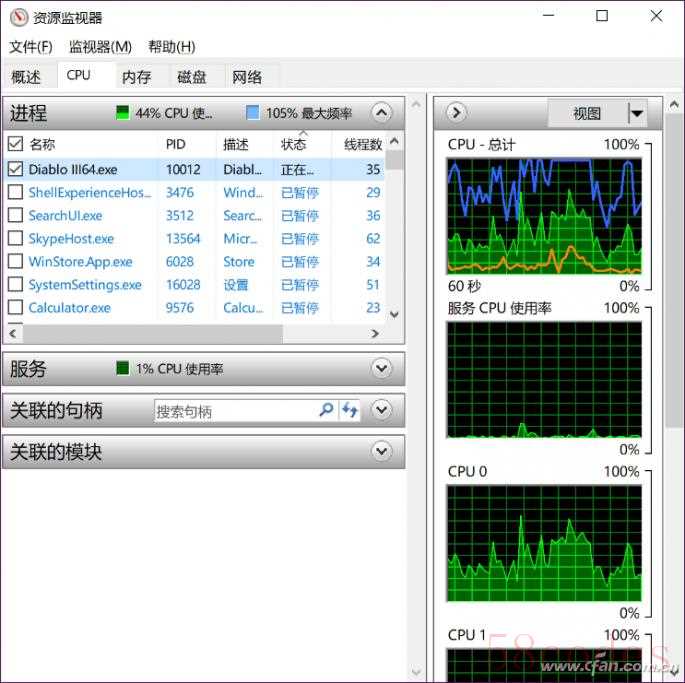685x683 pixels.
Task: Click the Resource Monitor app icon in title bar
Action: point(19,17)
